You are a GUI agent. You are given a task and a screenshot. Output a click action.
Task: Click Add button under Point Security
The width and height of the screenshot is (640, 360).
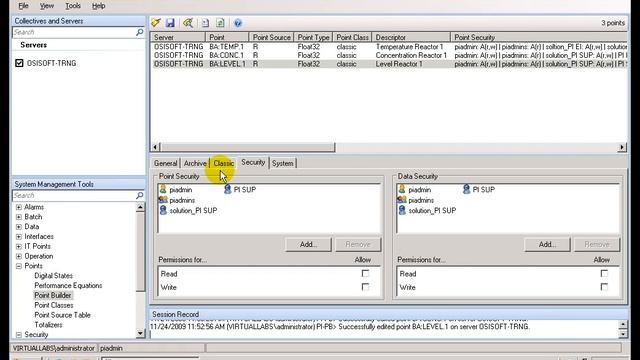(308, 244)
